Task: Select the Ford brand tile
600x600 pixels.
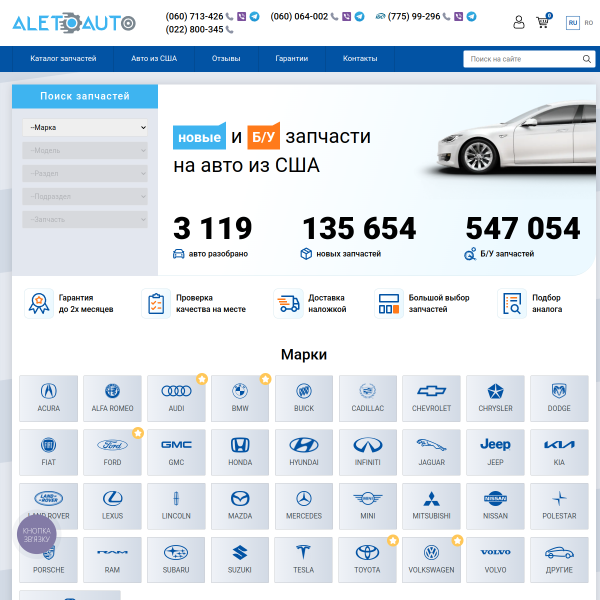Action: pos(112,452)
